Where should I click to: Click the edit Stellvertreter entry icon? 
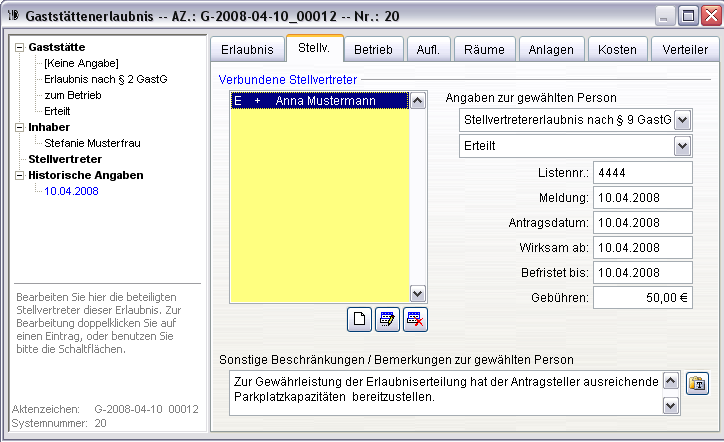point(387,319)
